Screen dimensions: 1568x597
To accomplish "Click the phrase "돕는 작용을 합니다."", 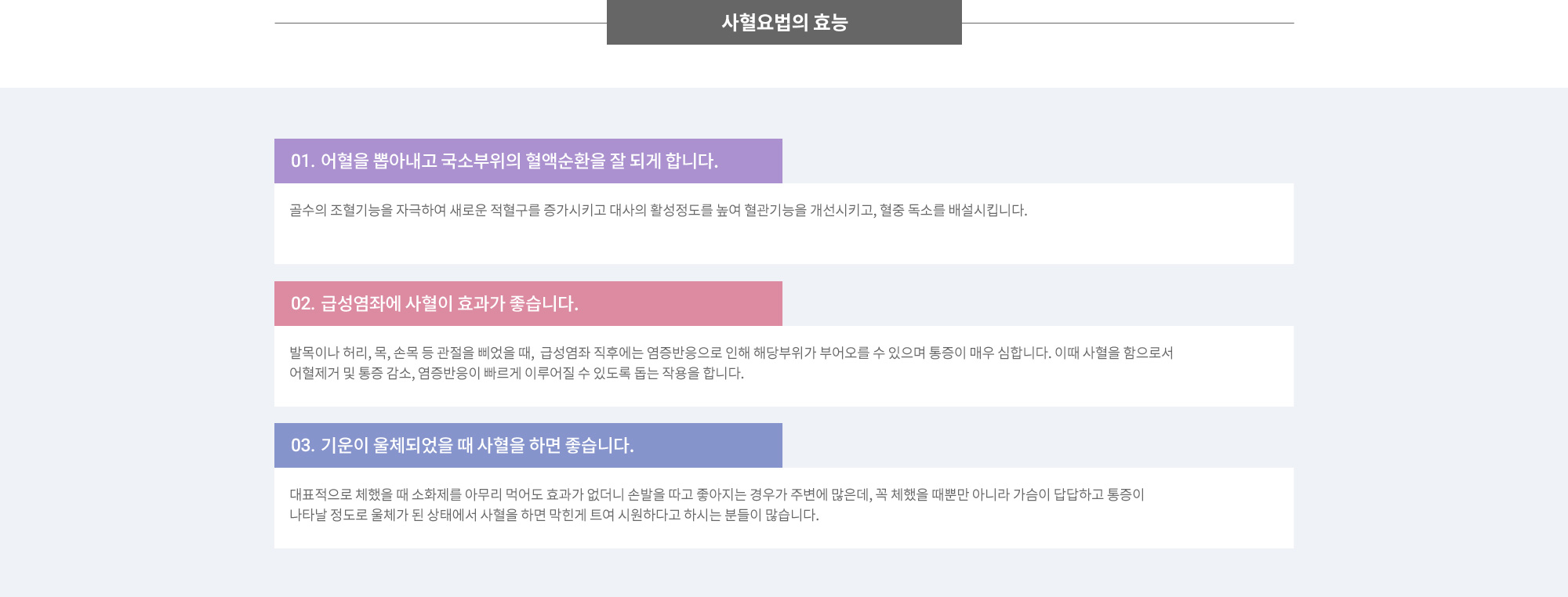I will [x=689, y=373].
